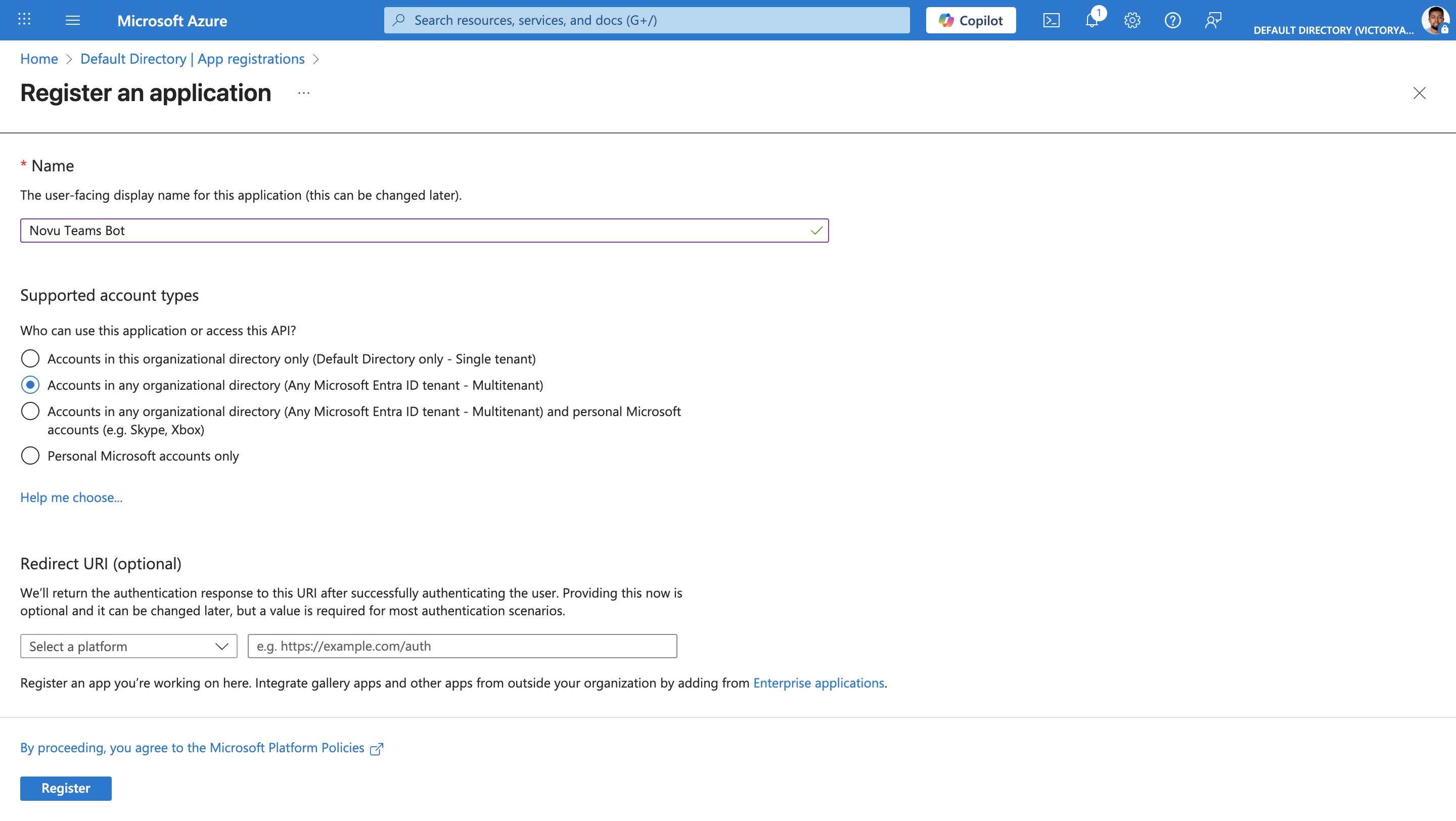Go to the Home breadcrumb

tap(38, 59)
